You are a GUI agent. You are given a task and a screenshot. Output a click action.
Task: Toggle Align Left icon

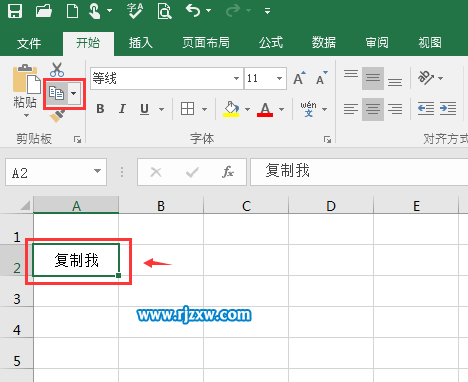tap(351, 109)
